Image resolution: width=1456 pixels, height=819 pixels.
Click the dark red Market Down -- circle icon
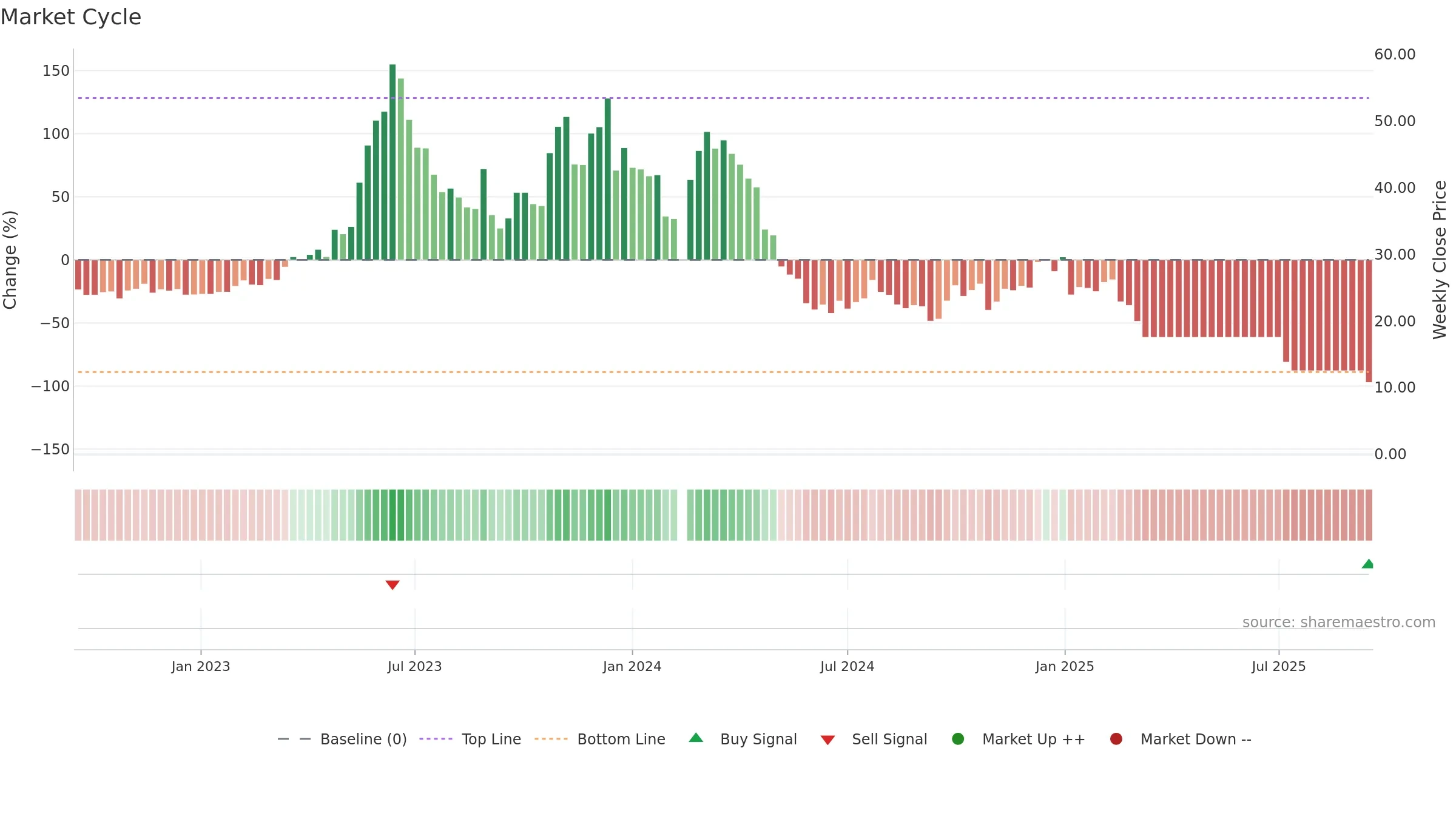tap(1116, 739)
